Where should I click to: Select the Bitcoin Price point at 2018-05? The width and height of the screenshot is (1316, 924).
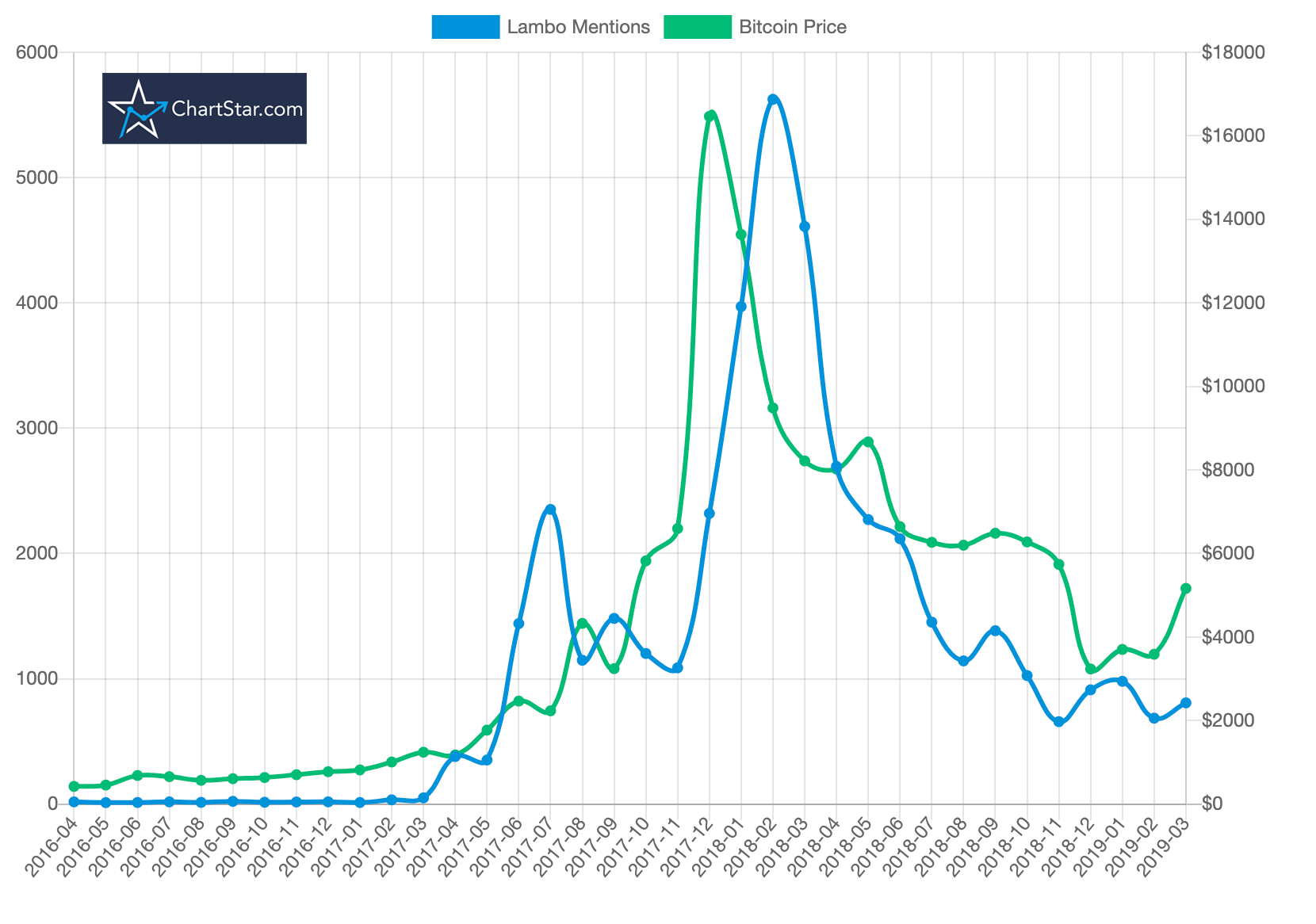[x=868, y=442]
